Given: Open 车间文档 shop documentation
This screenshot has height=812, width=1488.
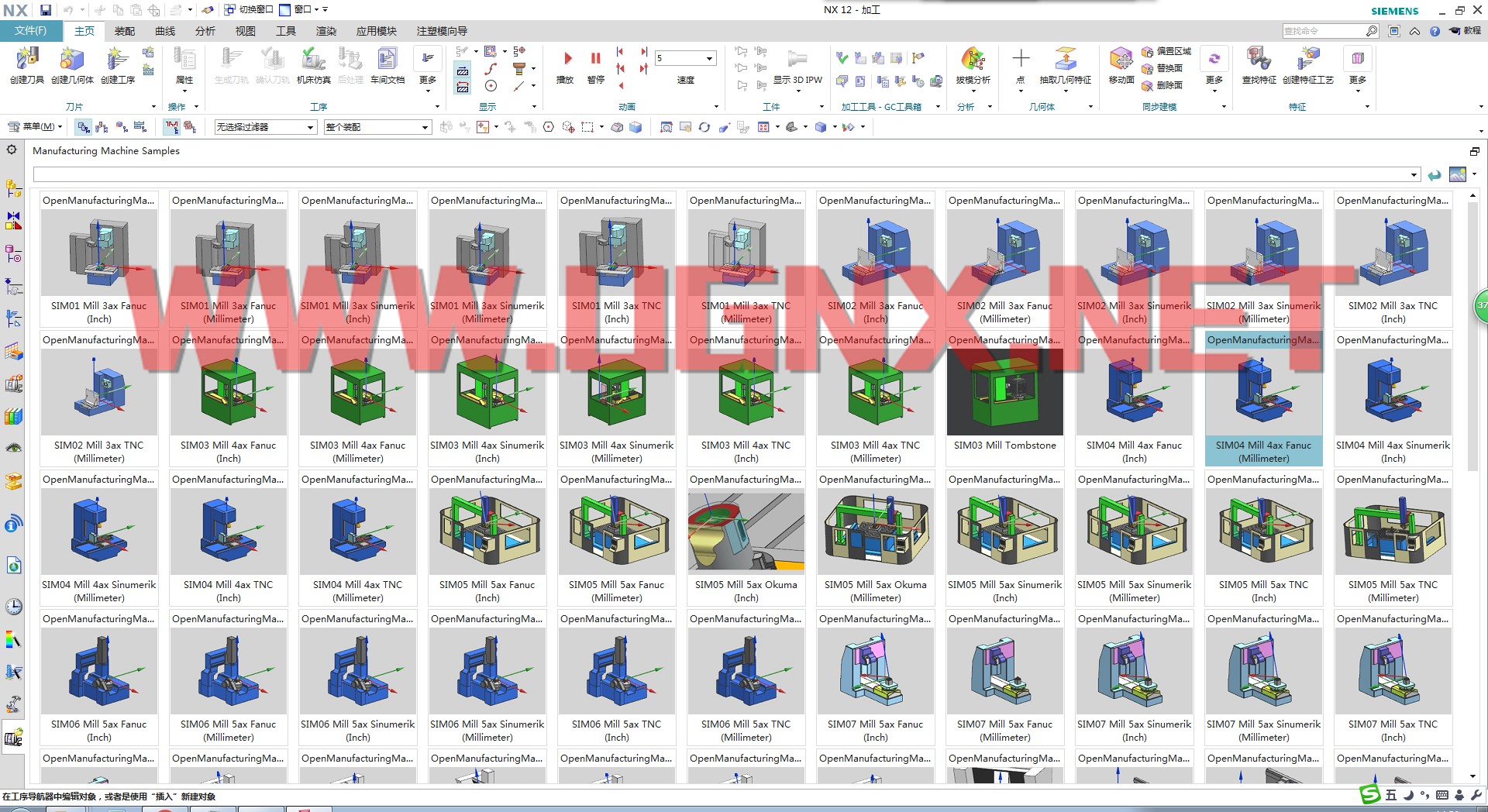Looking at the screenshot, I should click(x=387, y=64).
